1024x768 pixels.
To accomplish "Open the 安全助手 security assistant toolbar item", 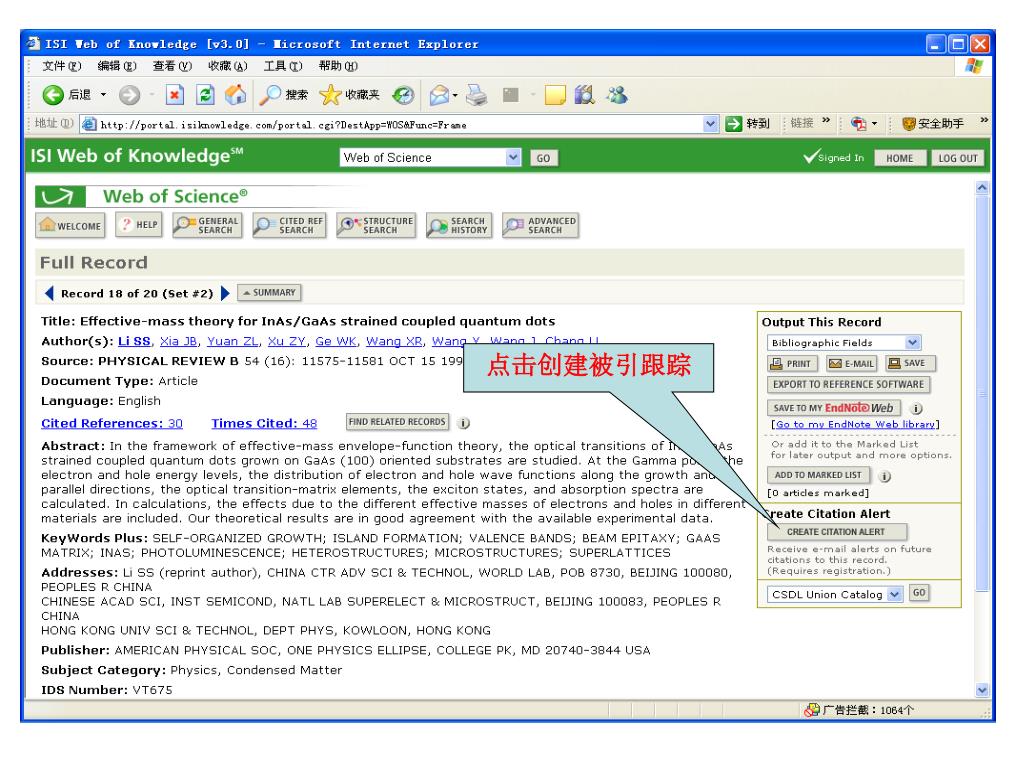I will coord(933,123).
